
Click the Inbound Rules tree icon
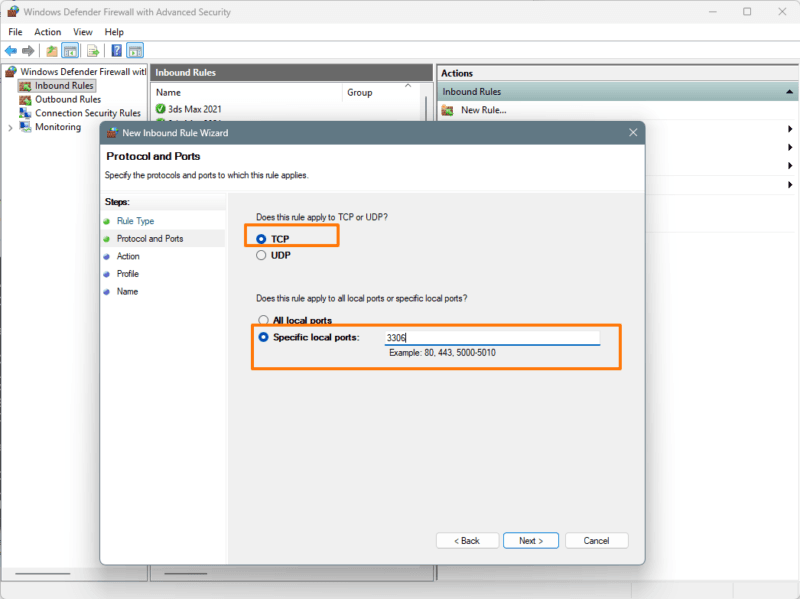pos(25,86)
